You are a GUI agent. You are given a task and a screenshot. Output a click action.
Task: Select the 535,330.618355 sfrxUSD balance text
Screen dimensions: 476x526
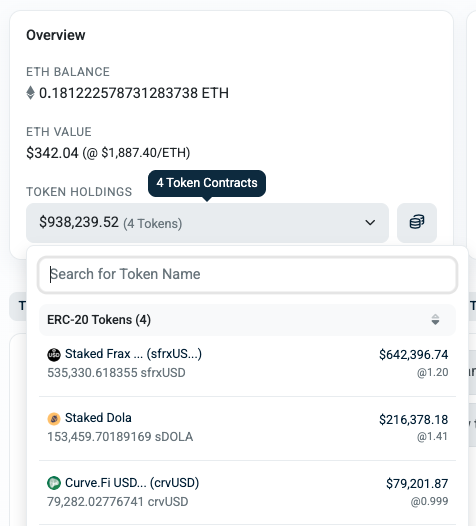pyautogui.click(x=116, y=373)
